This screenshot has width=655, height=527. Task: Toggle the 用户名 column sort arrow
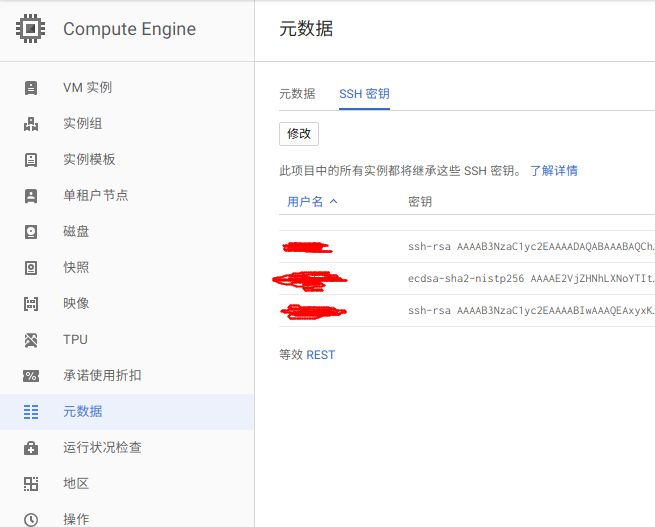[x=333, y=201]
